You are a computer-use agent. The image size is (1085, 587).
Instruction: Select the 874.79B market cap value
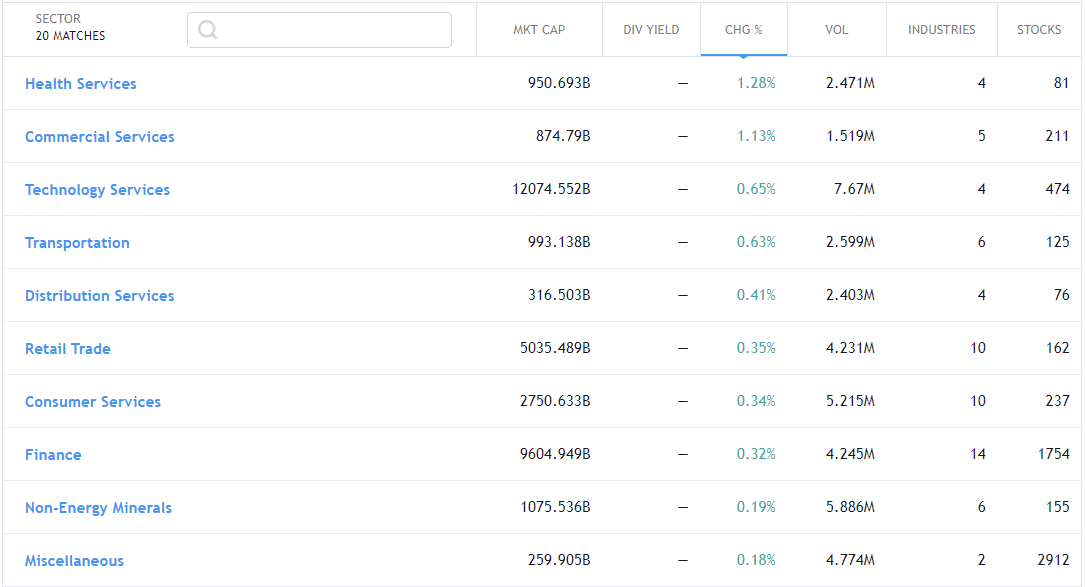pyautogui.click(x=563, y=136)
